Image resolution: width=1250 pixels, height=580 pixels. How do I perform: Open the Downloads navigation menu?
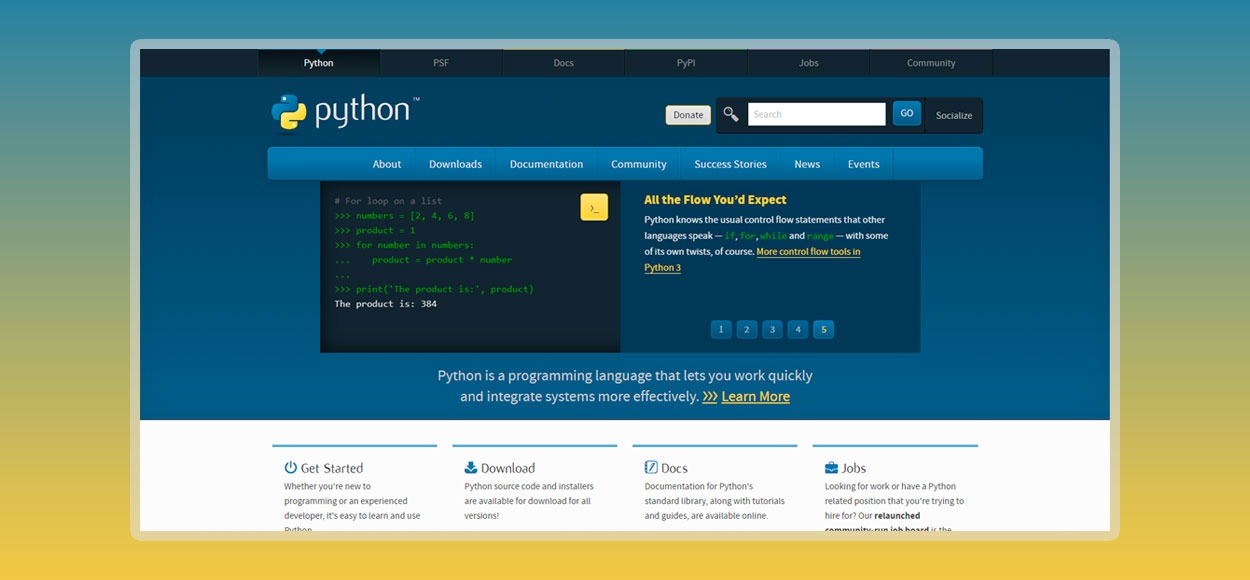(455, 164)
